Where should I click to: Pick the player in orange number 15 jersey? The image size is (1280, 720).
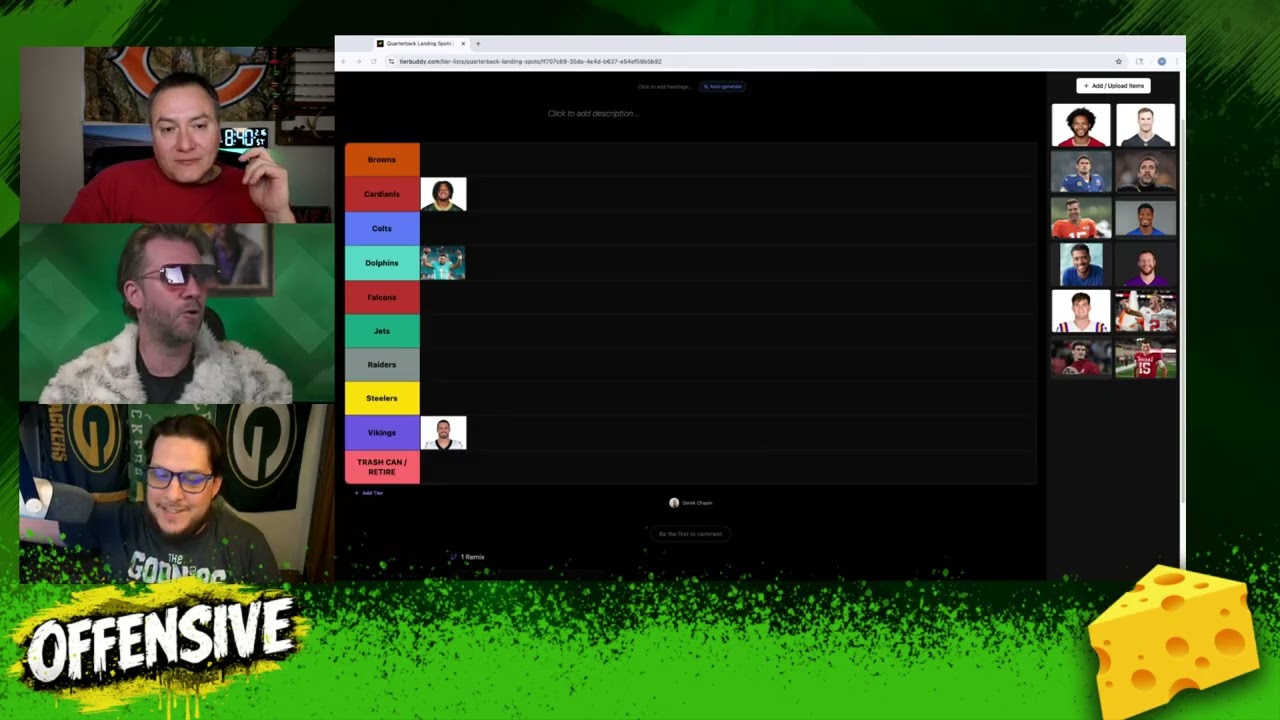(1081, 218)
